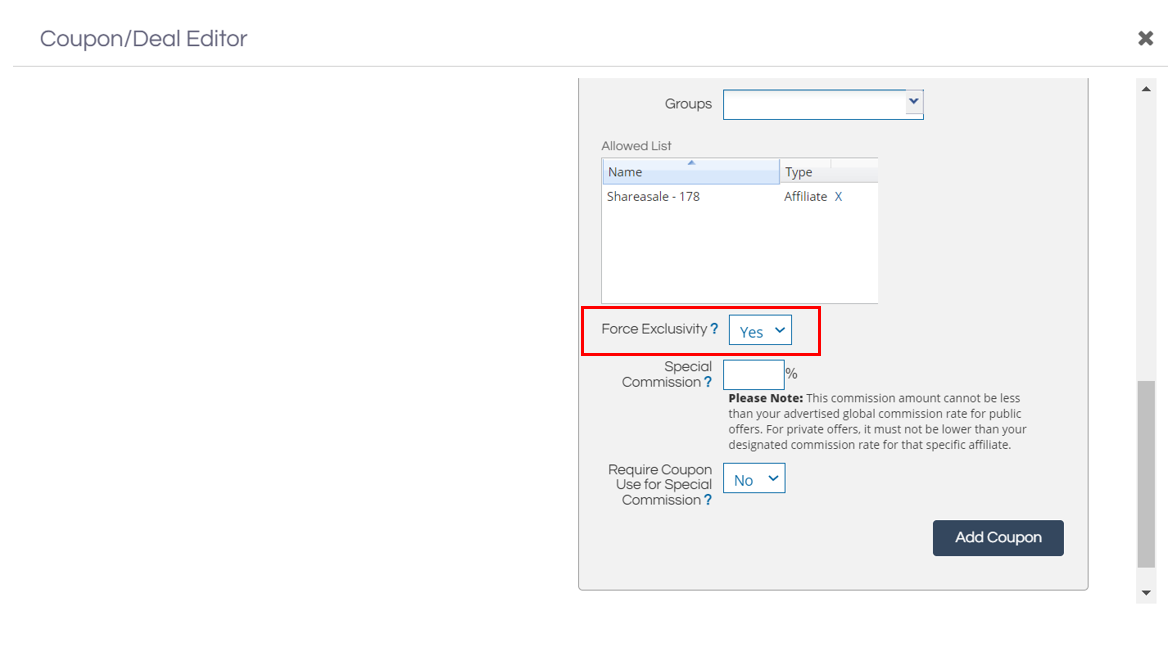Focus the Special Commission percent field

[753, 375]
